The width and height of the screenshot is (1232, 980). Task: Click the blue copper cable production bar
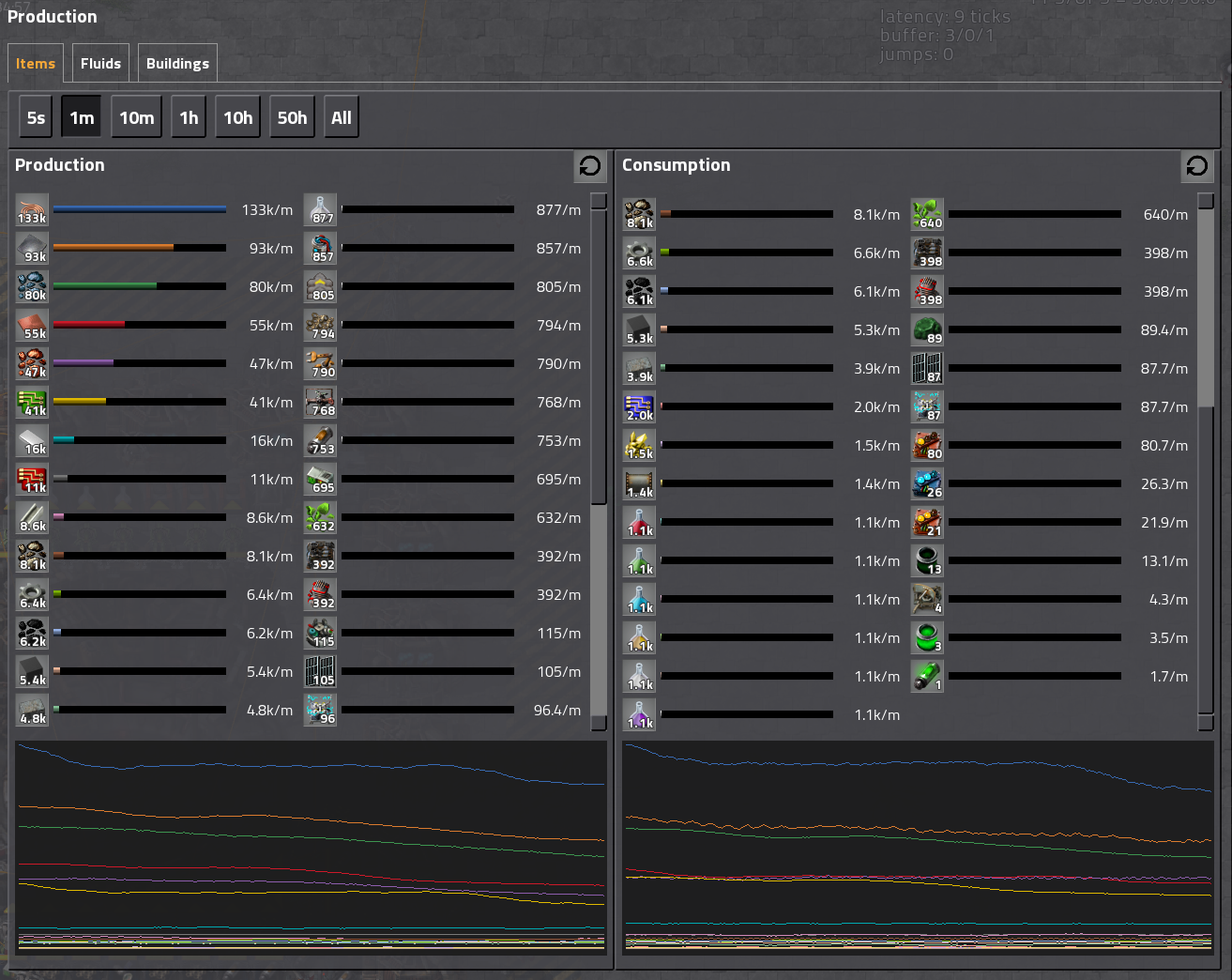[x=139, y=210]
